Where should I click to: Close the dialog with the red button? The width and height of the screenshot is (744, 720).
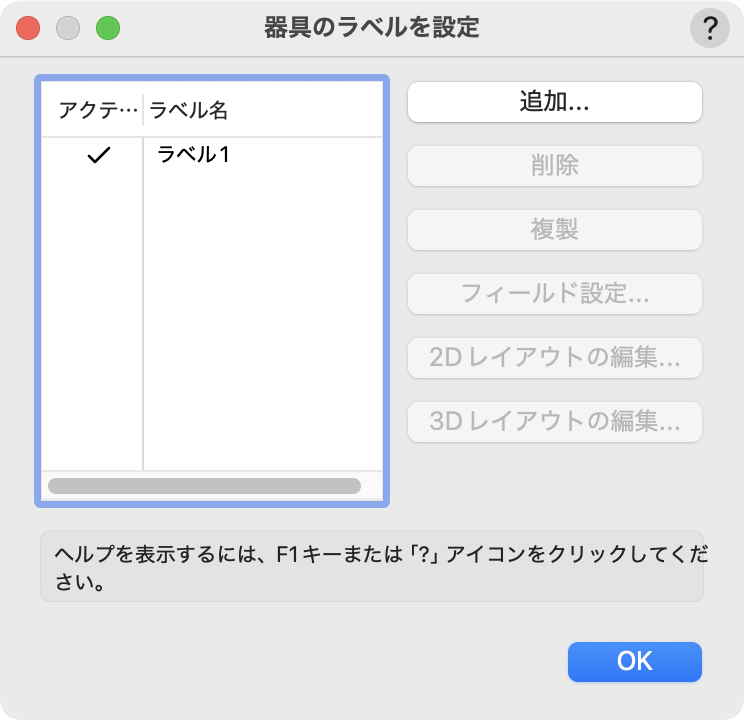pos(28,28)
